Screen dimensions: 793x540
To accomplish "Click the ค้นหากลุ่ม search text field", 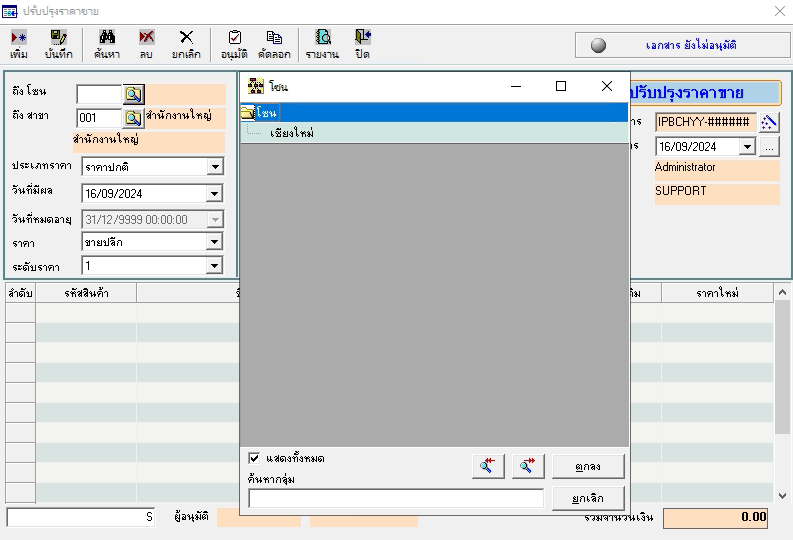I will click(396, 498).
